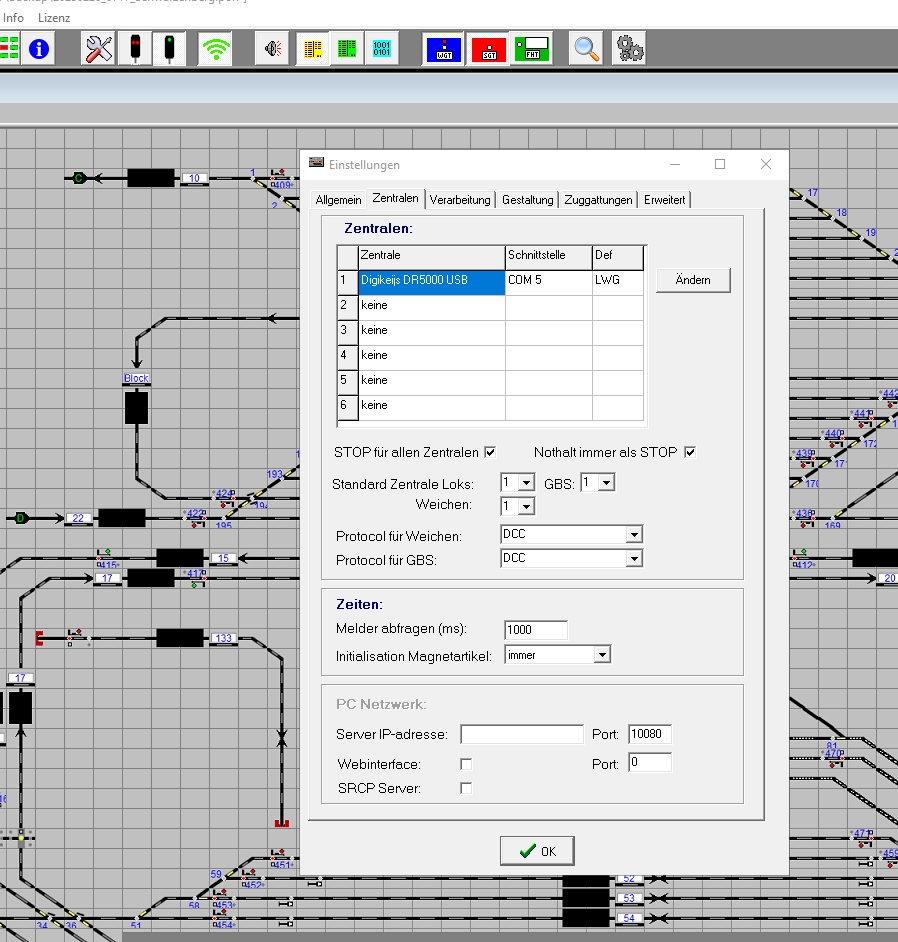Open the wrench and screwdriver tools icon

click(99, 49)
